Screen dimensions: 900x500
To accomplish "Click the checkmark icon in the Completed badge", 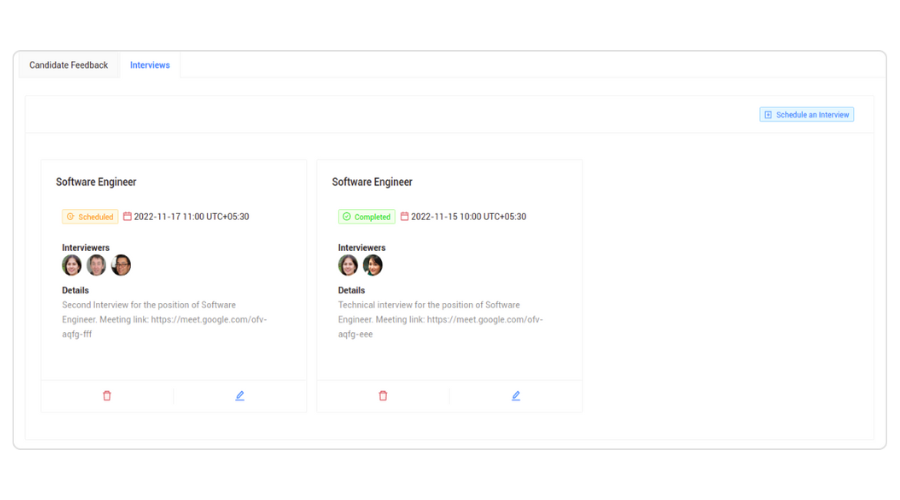I will coord(346,216).
